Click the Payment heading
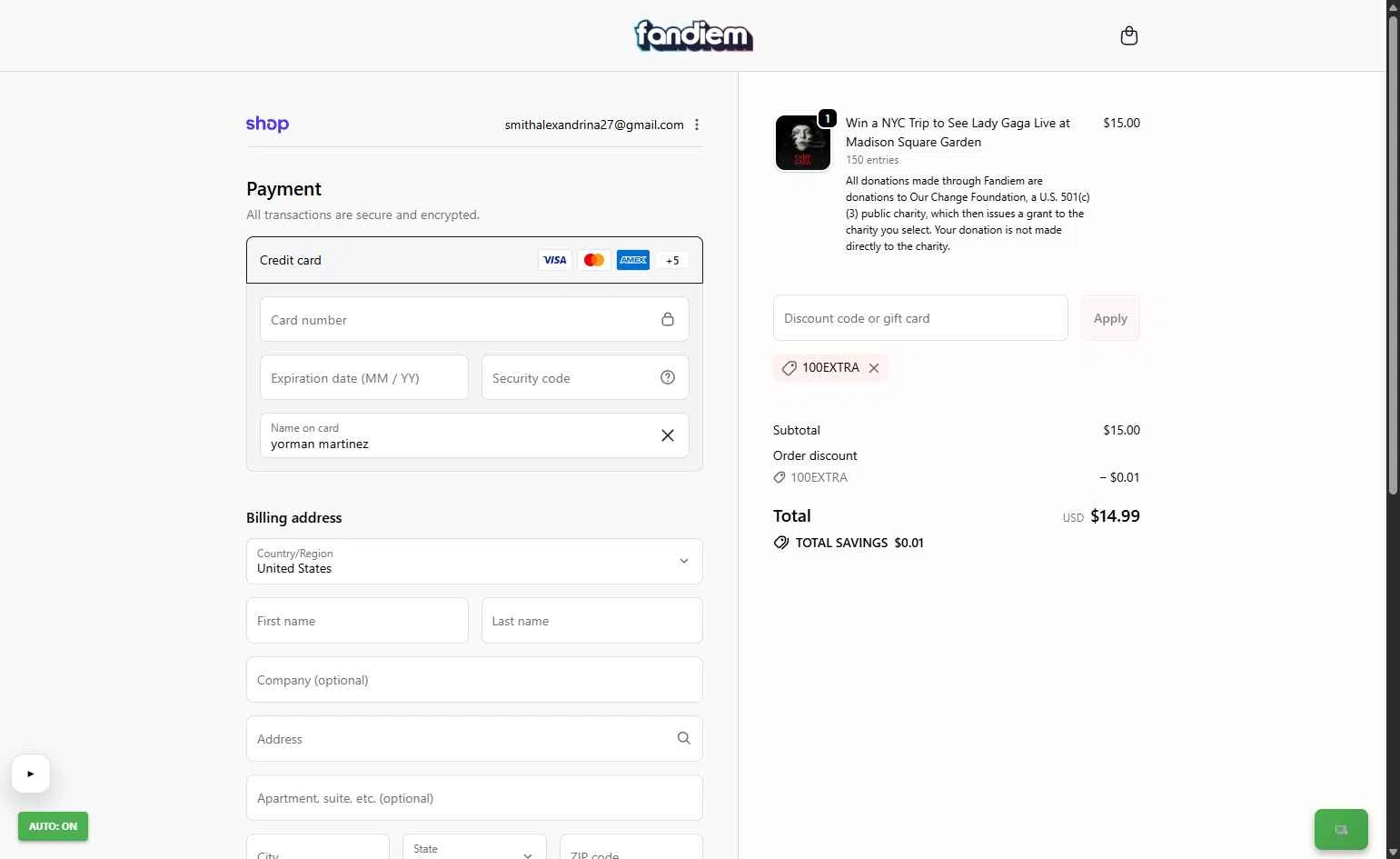This screenshot has width=1400, height=859. [283, 188]
